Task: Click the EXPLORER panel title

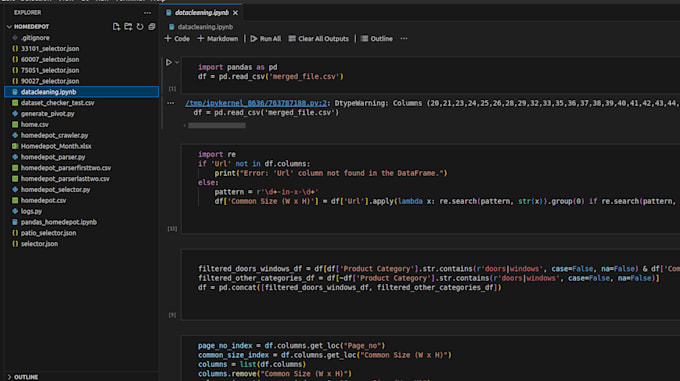Action: pos(27,13)
